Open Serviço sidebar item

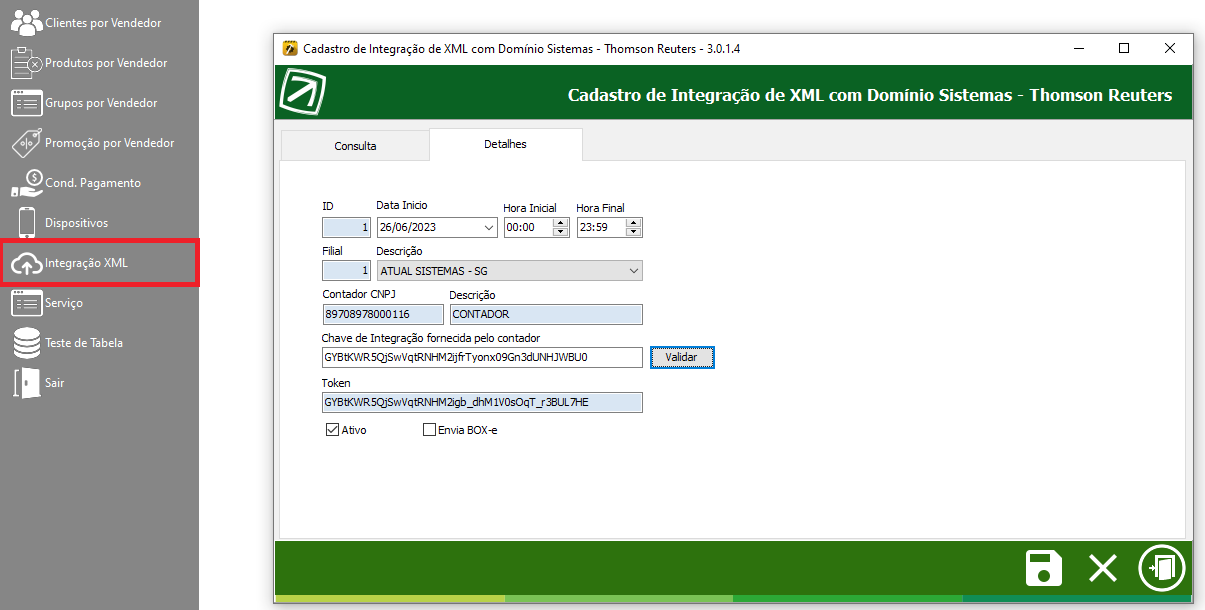coord(47,302)
